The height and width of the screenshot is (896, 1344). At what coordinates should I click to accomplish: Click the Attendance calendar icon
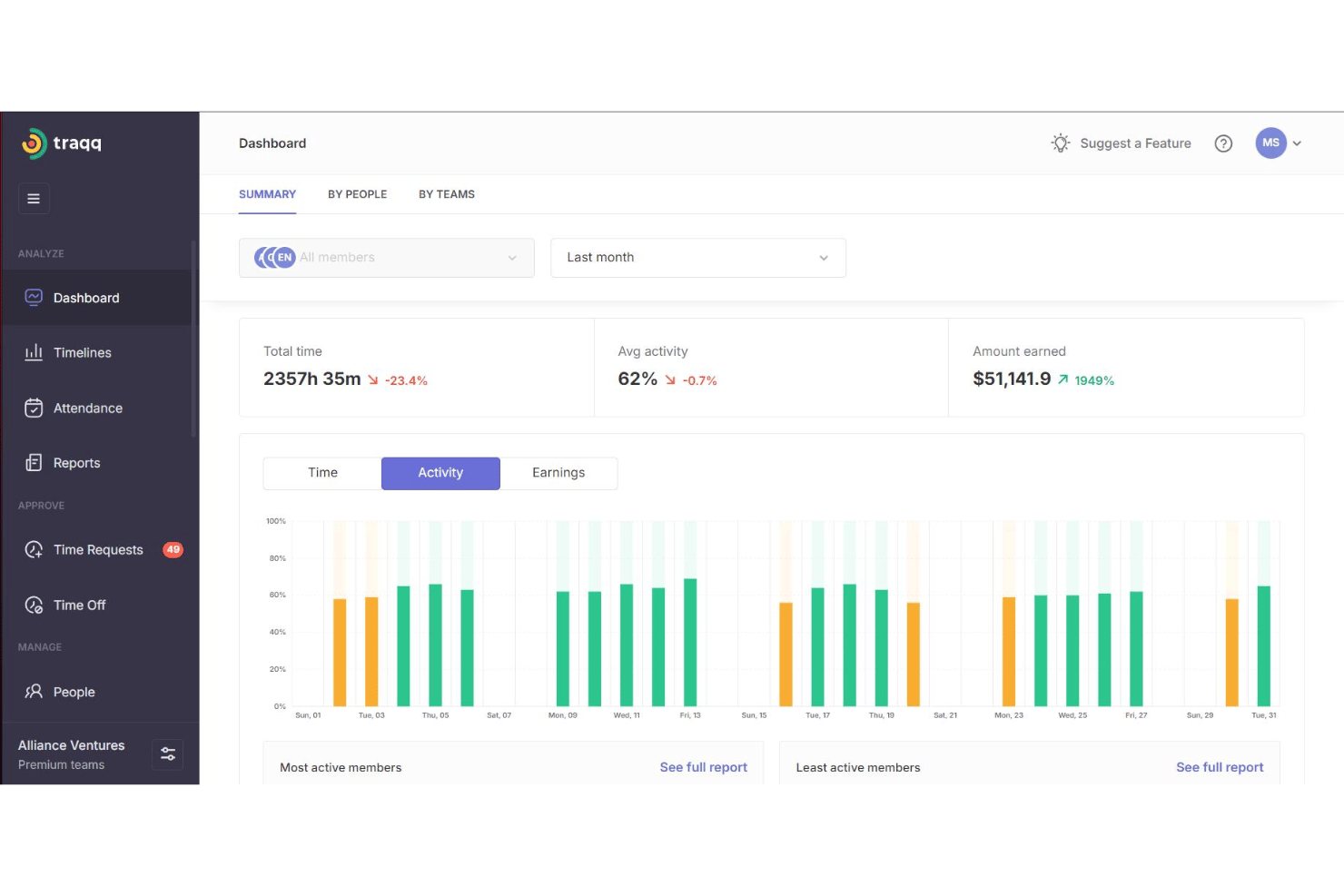(34, 408)
